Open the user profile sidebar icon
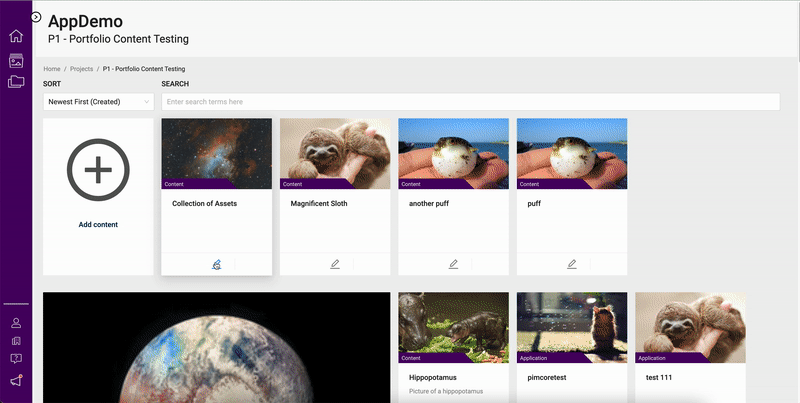This screenshot has width=800, height=403. coord(16,323)
